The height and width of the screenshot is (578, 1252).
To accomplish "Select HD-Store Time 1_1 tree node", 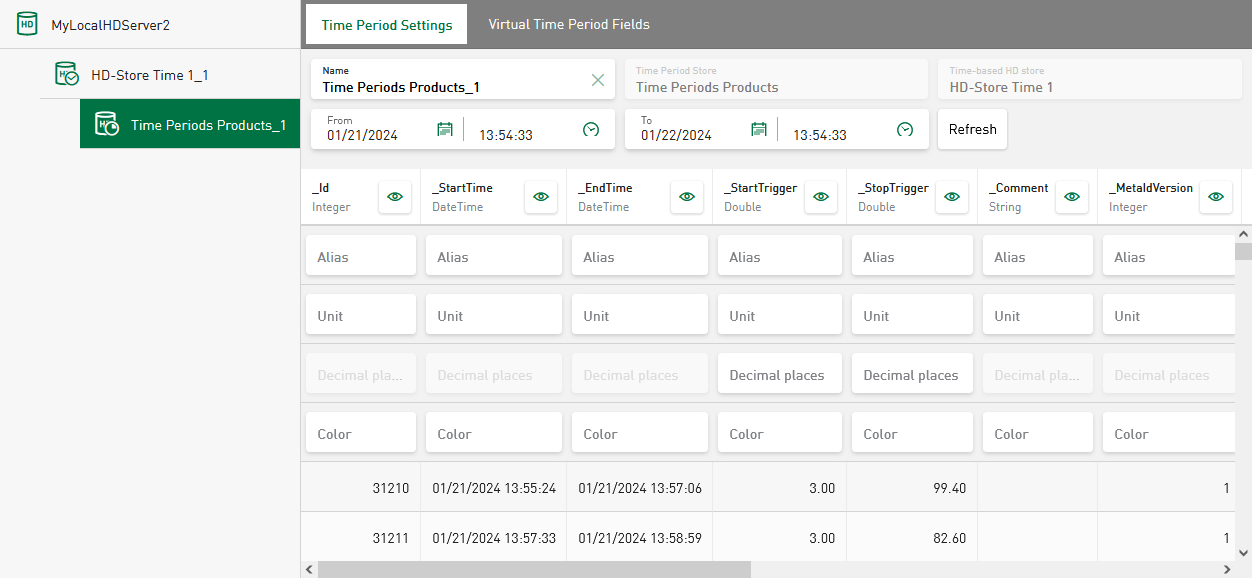I will pyautogui.click(x=149, y=75).
